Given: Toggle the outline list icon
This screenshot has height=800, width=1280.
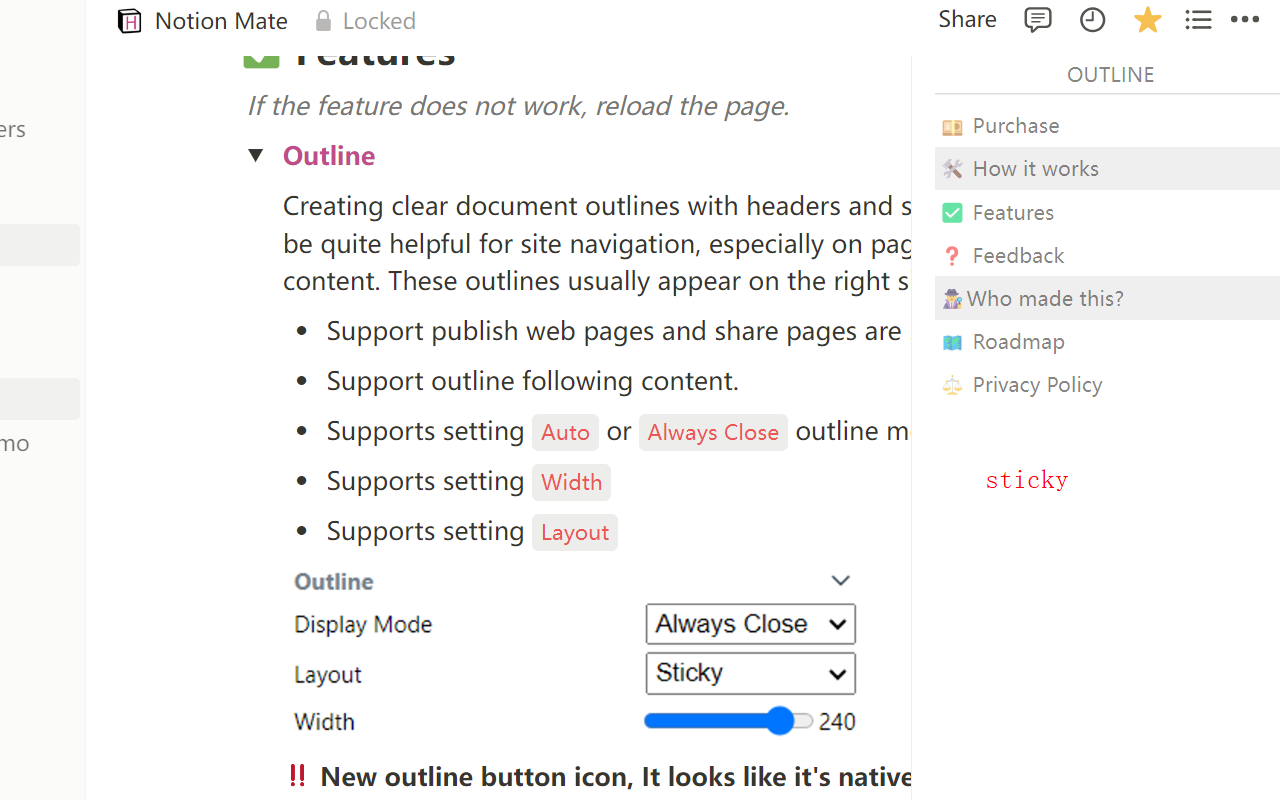Looking at the screenshot, I should [x=1198, y=20].
